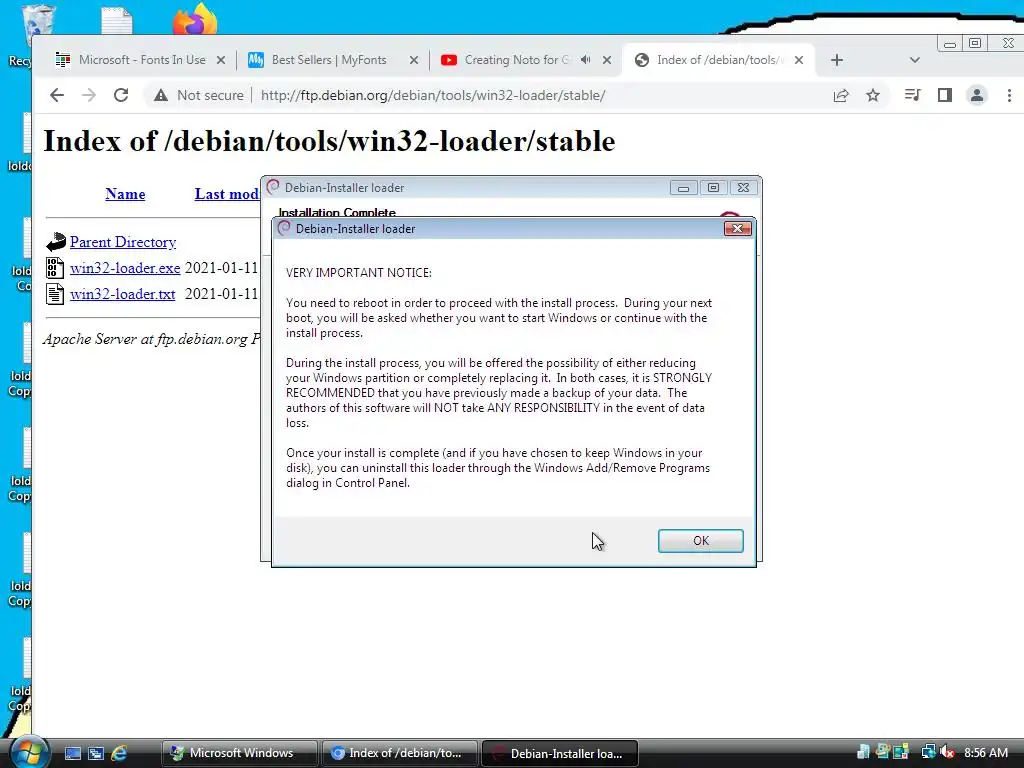Maximize the background Debian-Installer loader window
This screenshot has height=768, width=1024.
click(713, 188)
